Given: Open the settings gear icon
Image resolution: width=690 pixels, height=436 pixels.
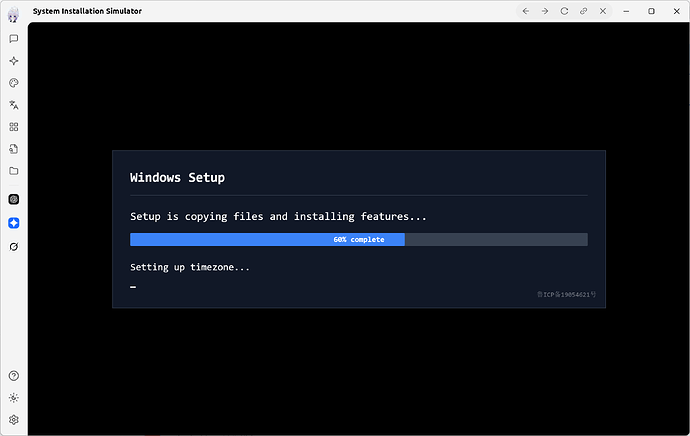Looking at the screenshot, I should coord(14,420).
